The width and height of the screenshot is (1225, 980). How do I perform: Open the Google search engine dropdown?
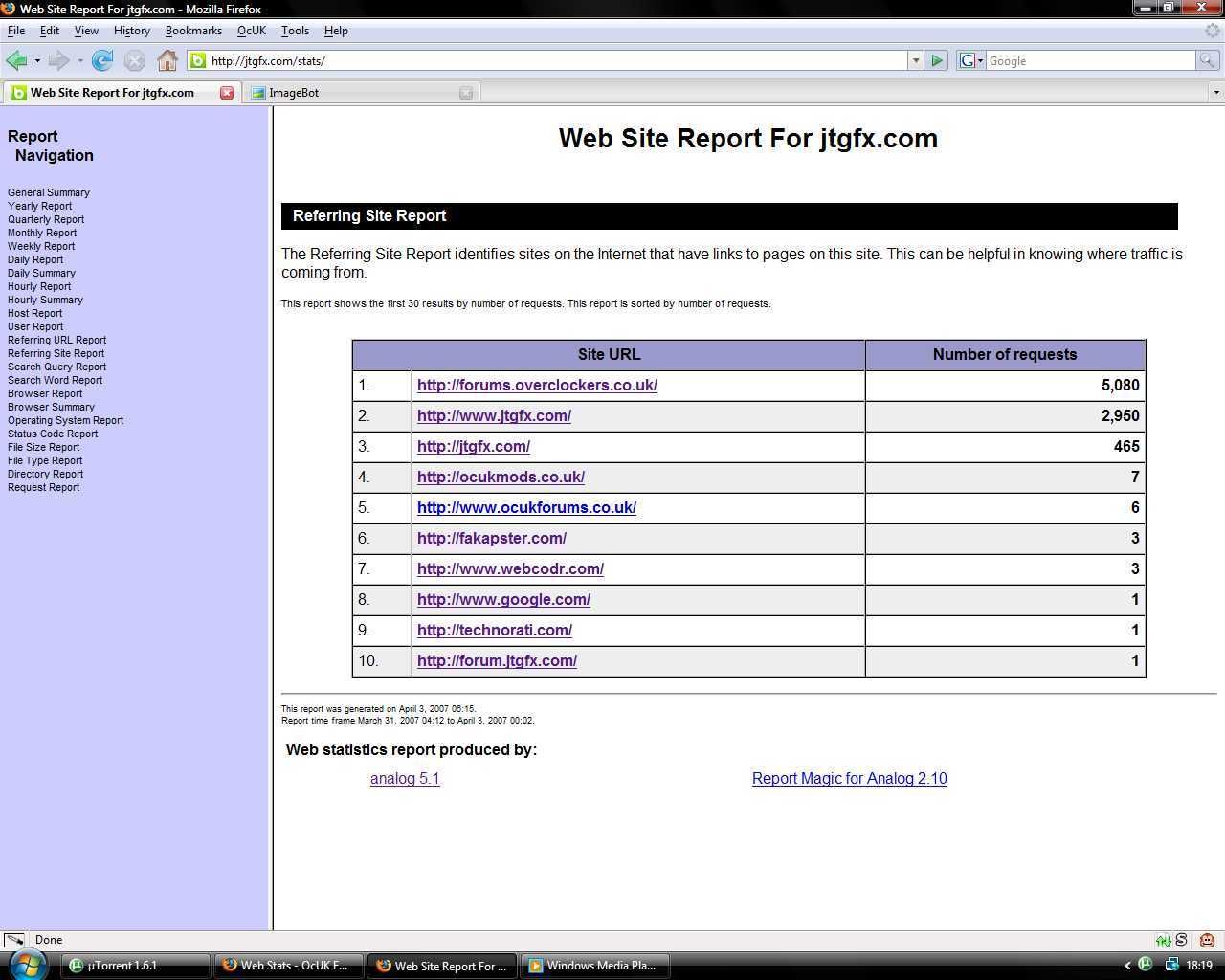pos(971,60)
